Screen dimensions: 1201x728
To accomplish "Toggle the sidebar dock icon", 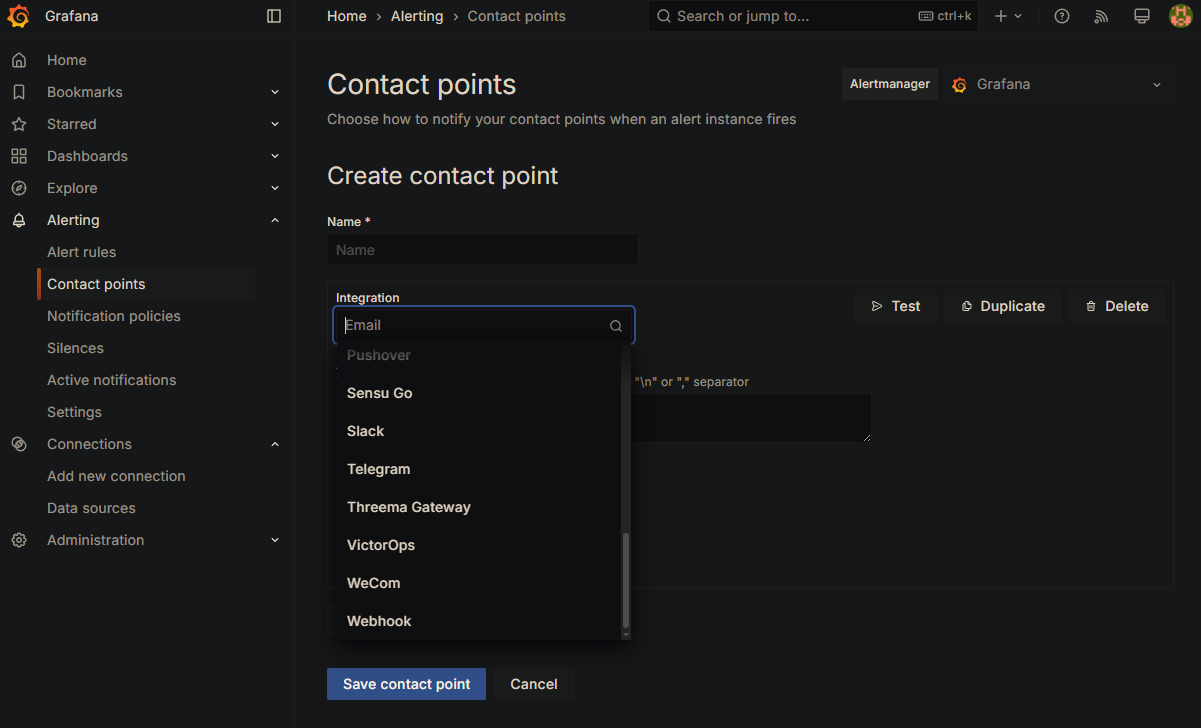I will (x=274, y=16).
